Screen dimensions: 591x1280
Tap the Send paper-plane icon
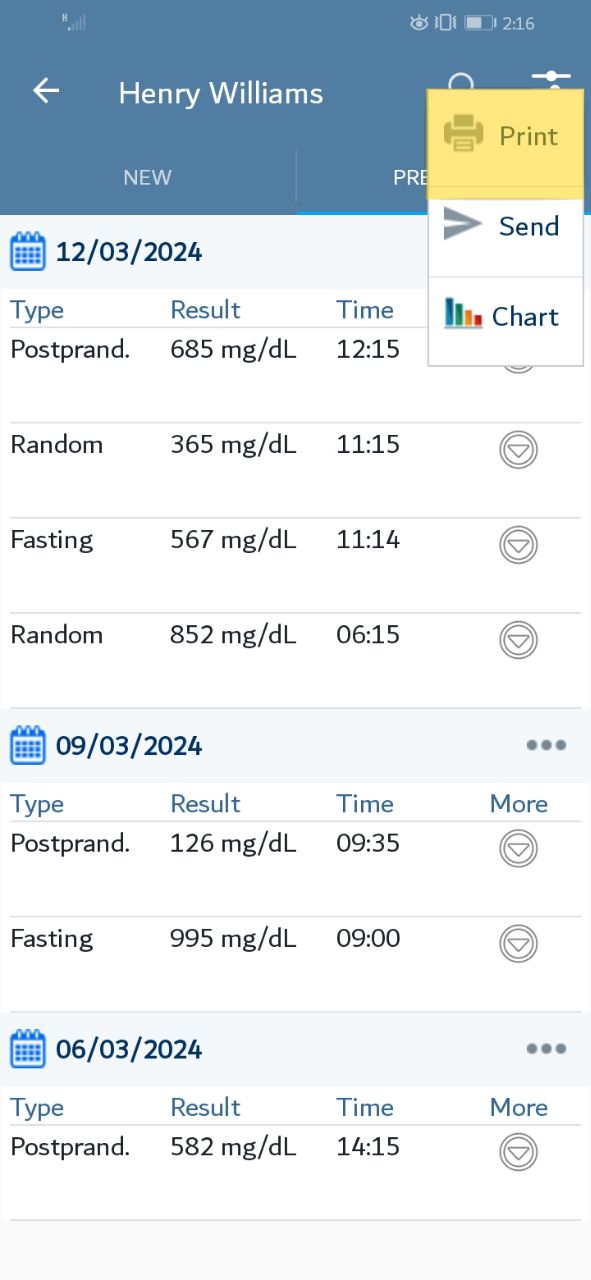(x=462, y=224)
